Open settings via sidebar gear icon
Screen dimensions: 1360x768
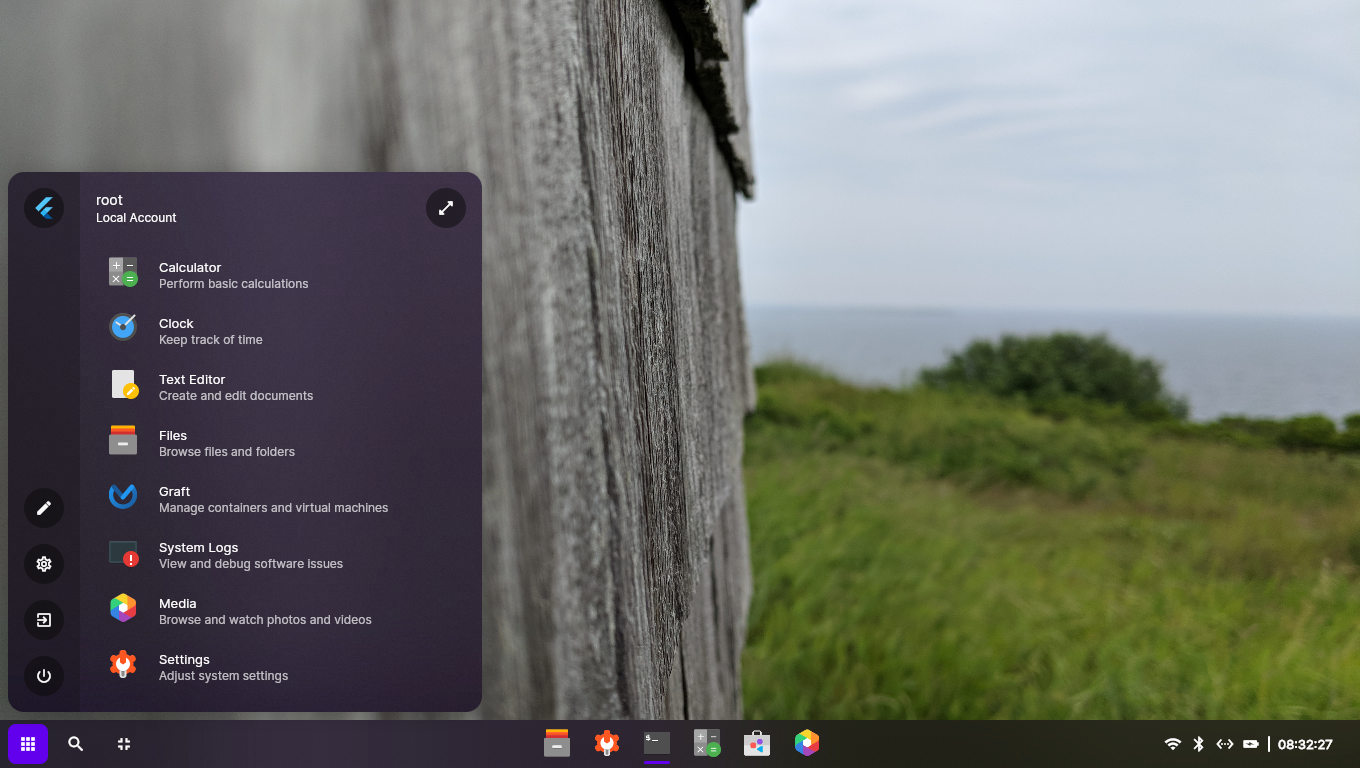click(x=44, y=564)
